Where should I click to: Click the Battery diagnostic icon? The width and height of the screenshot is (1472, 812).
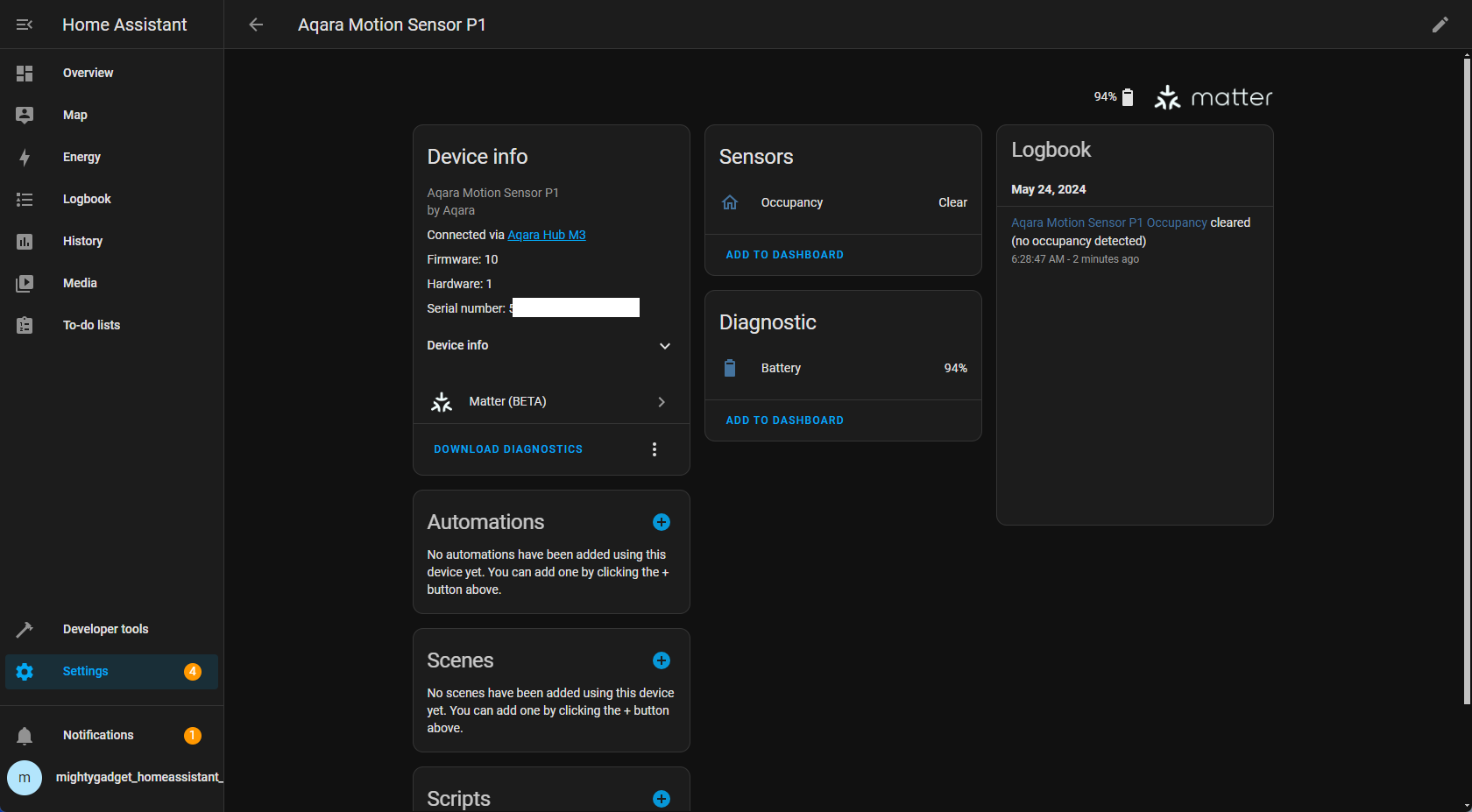730,368
